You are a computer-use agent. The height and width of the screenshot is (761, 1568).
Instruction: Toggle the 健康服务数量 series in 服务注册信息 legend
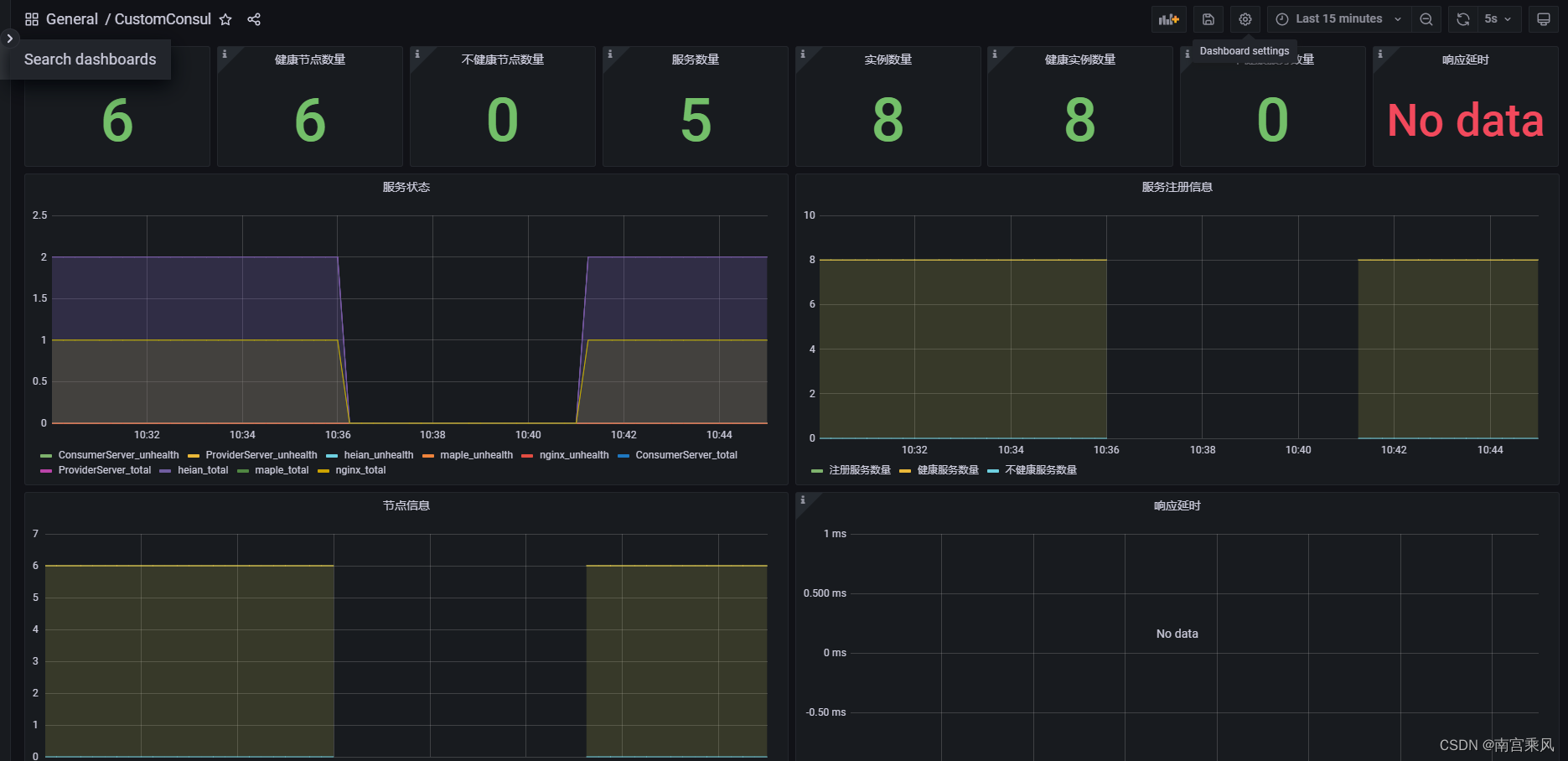coord(947,470)
